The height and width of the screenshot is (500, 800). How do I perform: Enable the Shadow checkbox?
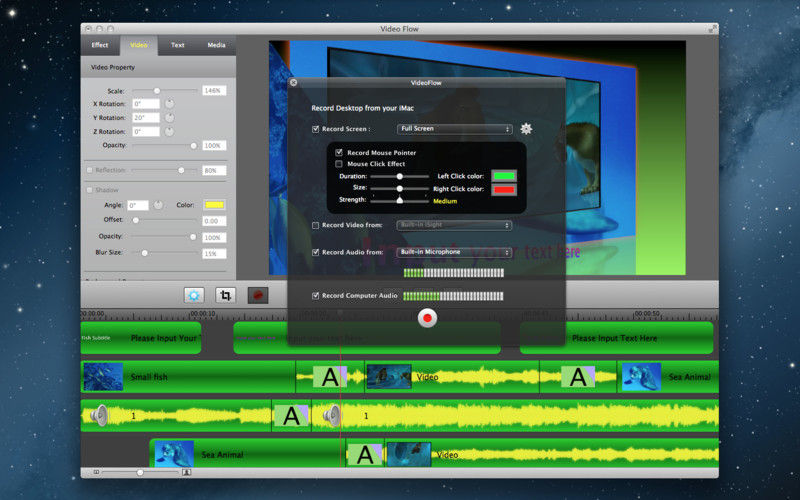pyautogui.click(x=90, y=190)
